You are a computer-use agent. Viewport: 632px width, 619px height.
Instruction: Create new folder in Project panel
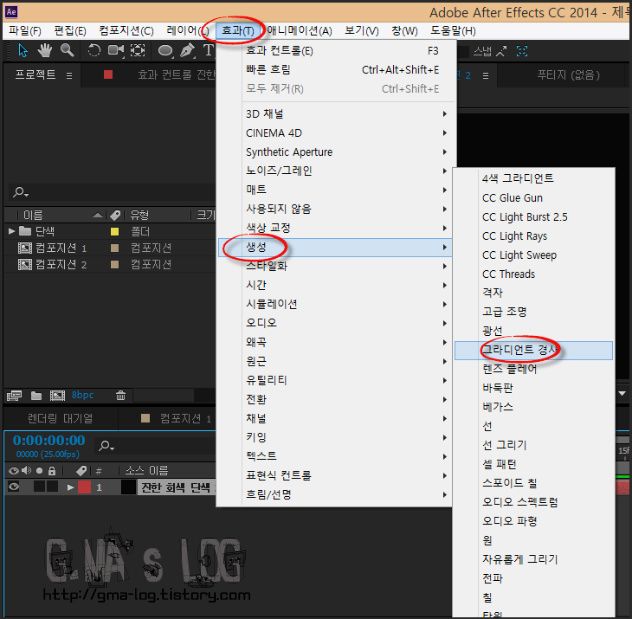pos(36,396)
